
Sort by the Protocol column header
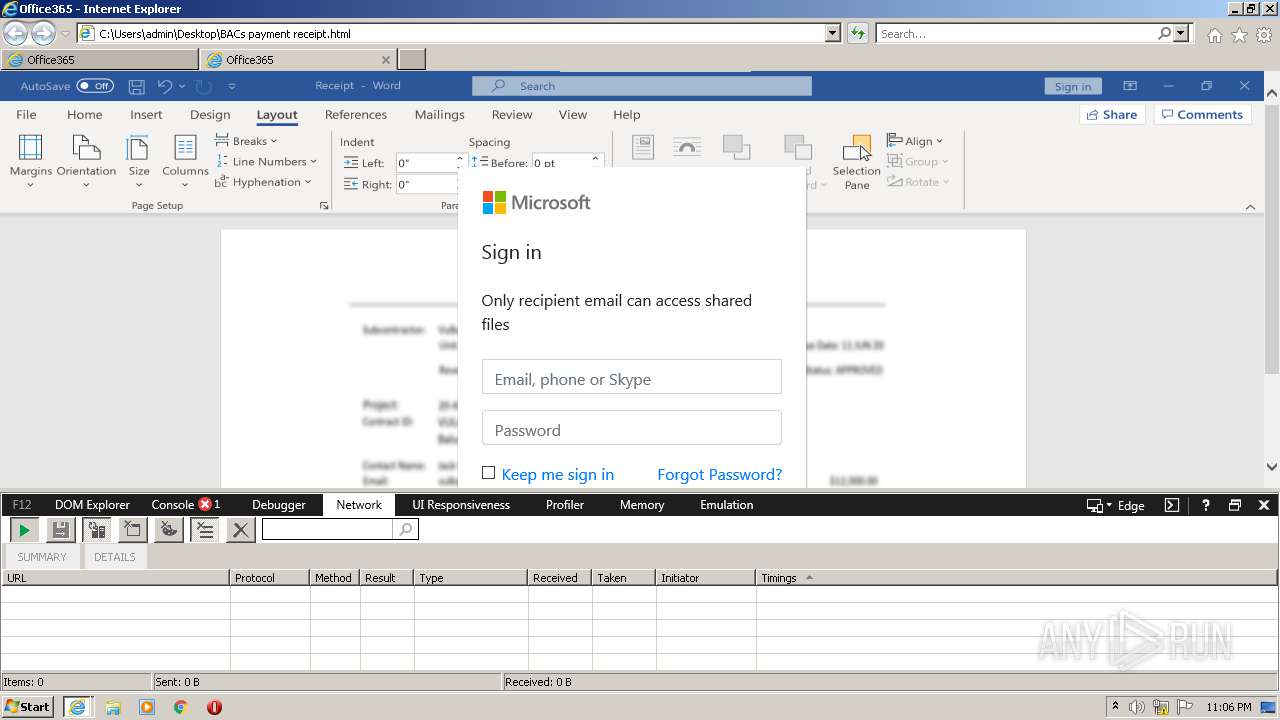(270, 578)
